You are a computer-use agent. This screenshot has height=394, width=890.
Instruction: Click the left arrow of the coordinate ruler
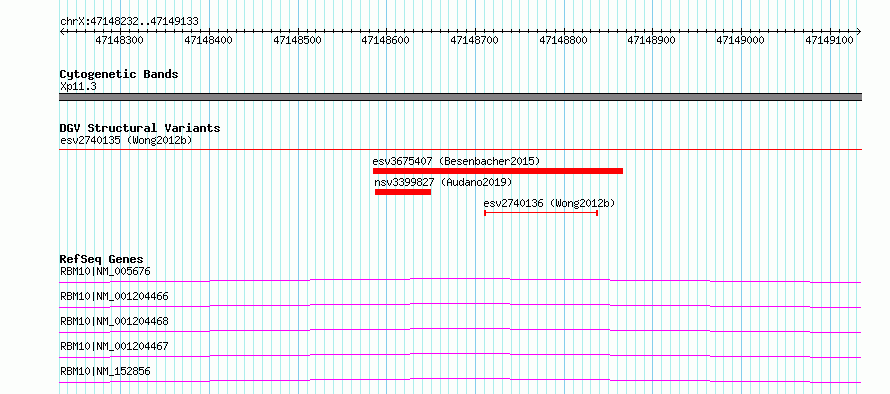pos(63,32)
